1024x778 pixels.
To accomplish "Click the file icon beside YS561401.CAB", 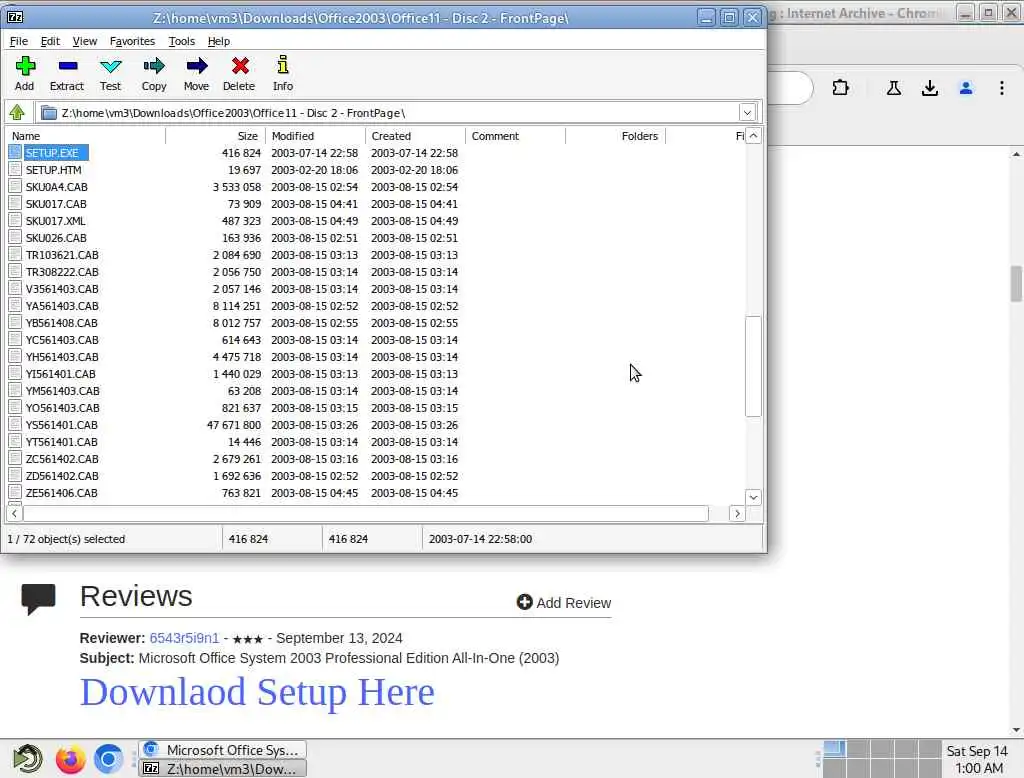I will (15, 424).
